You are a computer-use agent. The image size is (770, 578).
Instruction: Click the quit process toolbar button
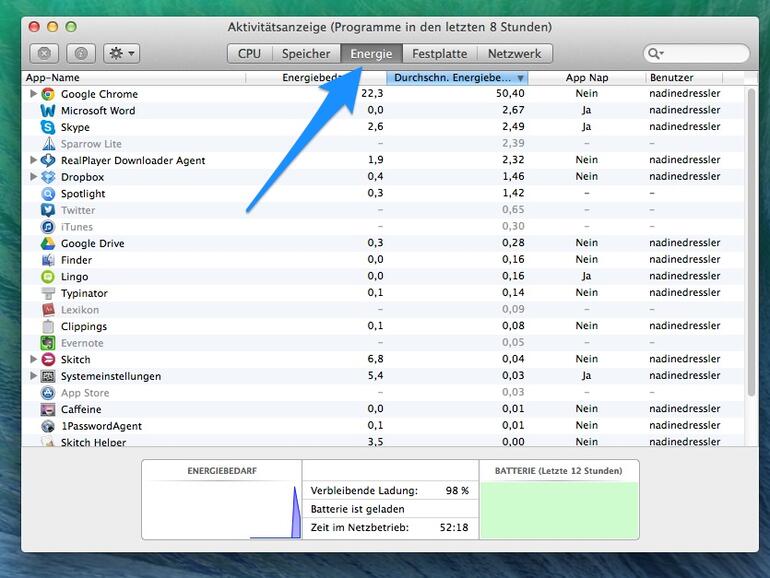[44, 54]
